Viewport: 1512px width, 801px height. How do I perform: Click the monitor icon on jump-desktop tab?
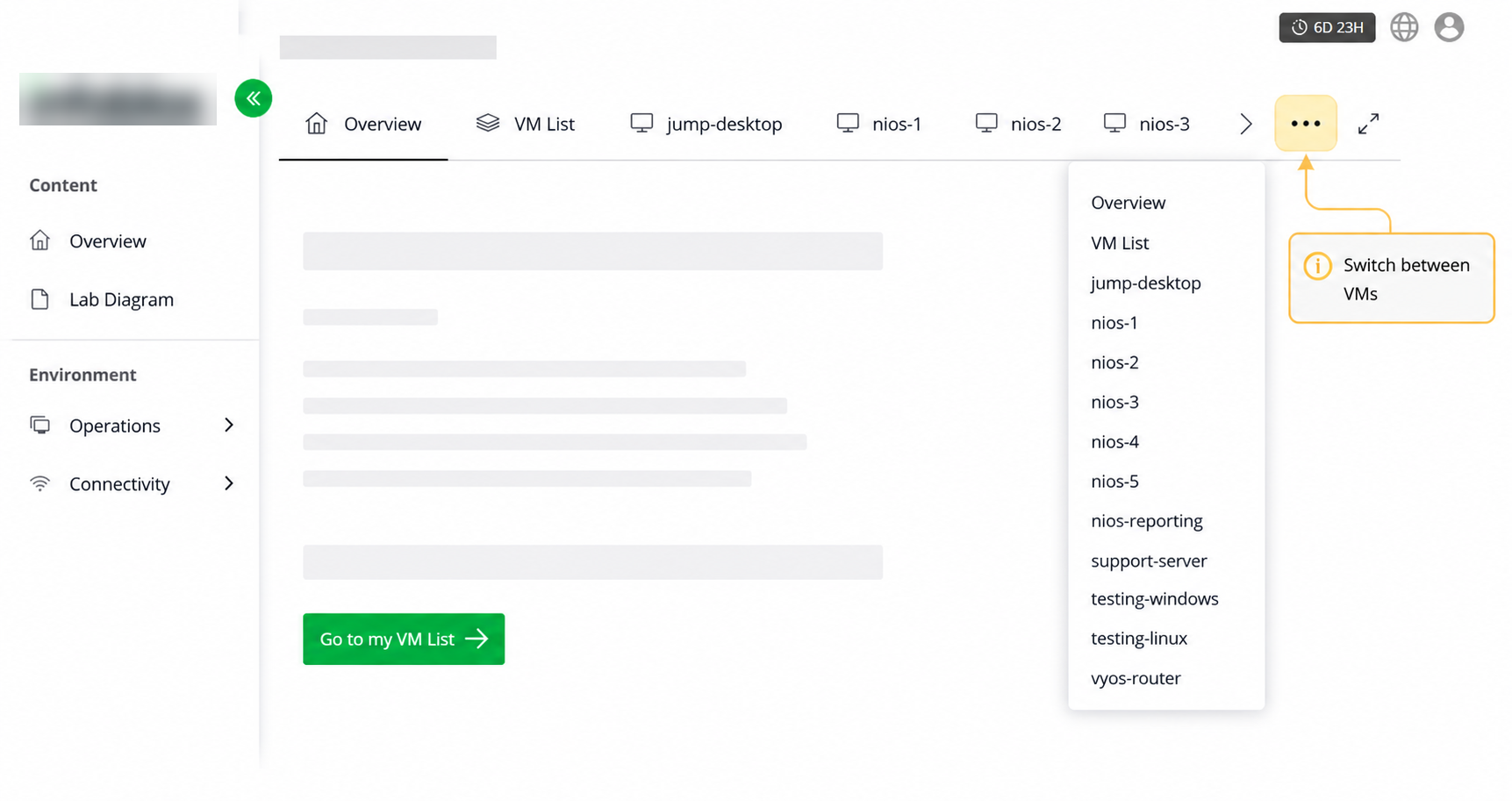(641, 124)
